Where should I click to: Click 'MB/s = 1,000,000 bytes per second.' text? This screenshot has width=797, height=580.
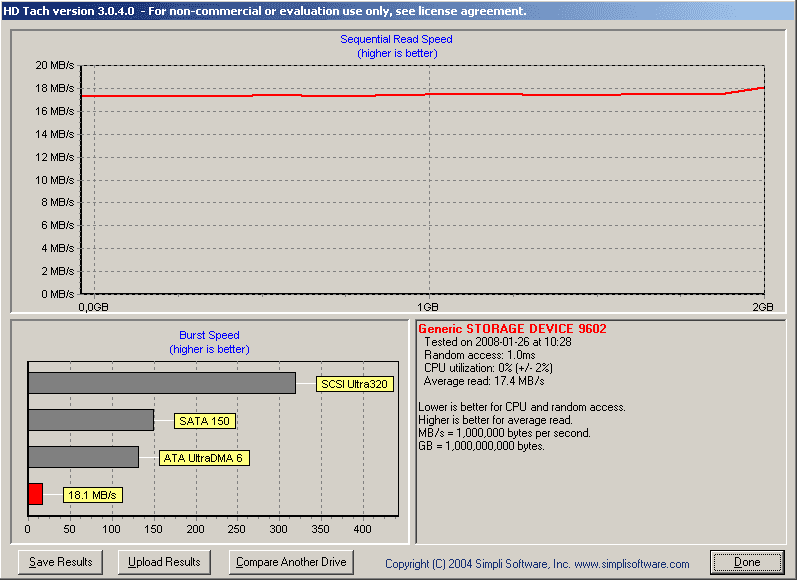point(504,433)
